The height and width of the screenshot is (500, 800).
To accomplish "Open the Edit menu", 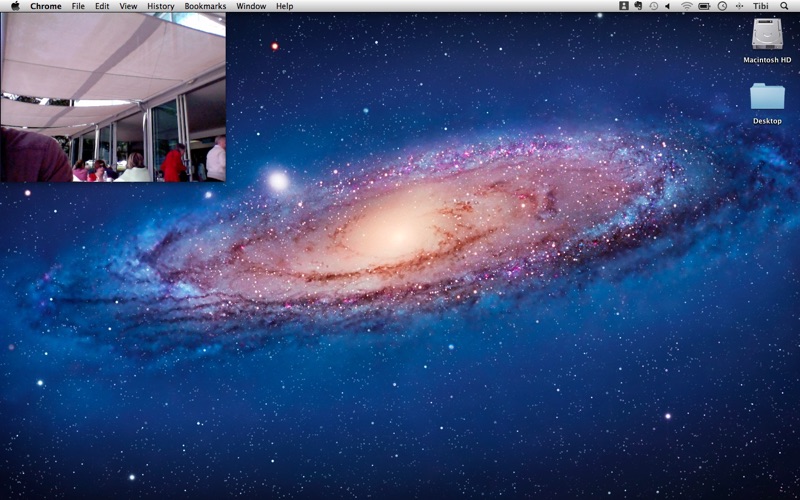I will coord(102,6).
